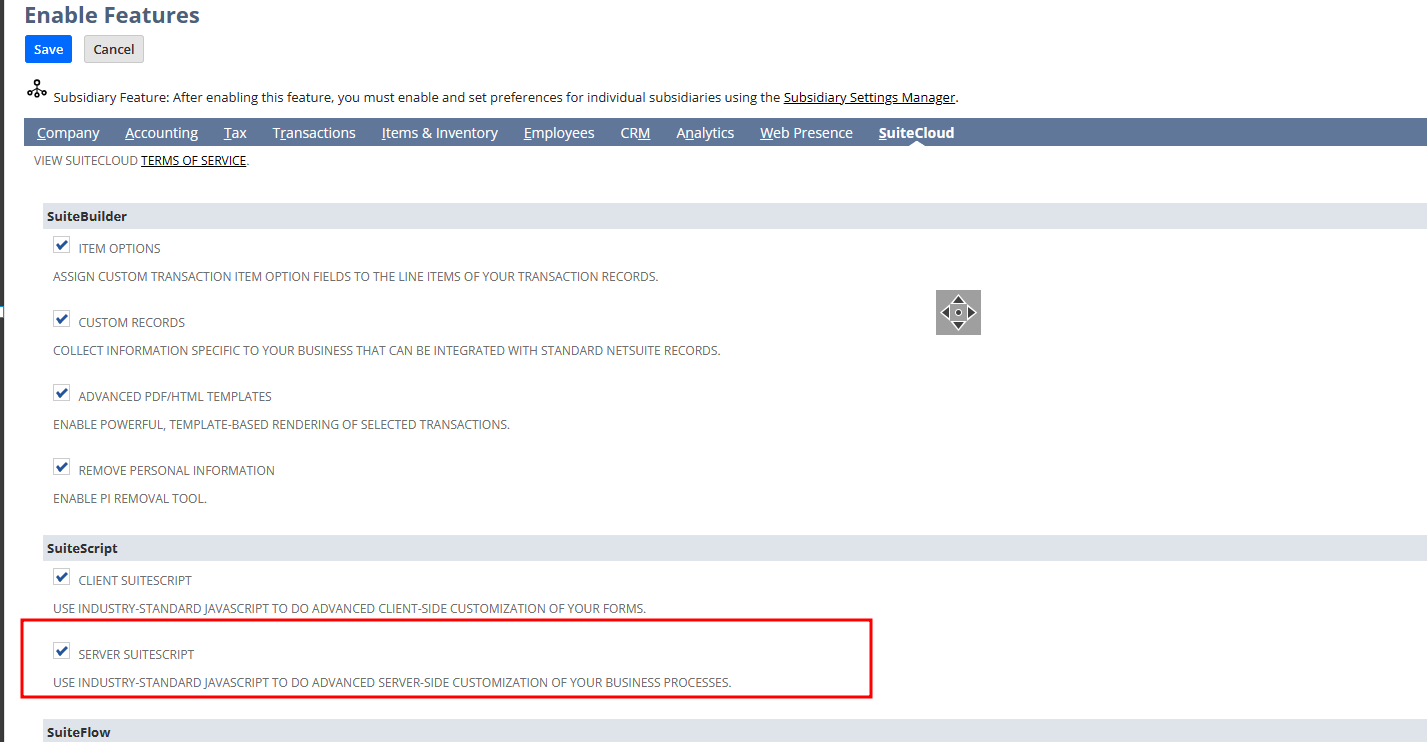This screenshot has height=742, width=1427.
Task: Click the blue Save button
Action: (48, 49)
